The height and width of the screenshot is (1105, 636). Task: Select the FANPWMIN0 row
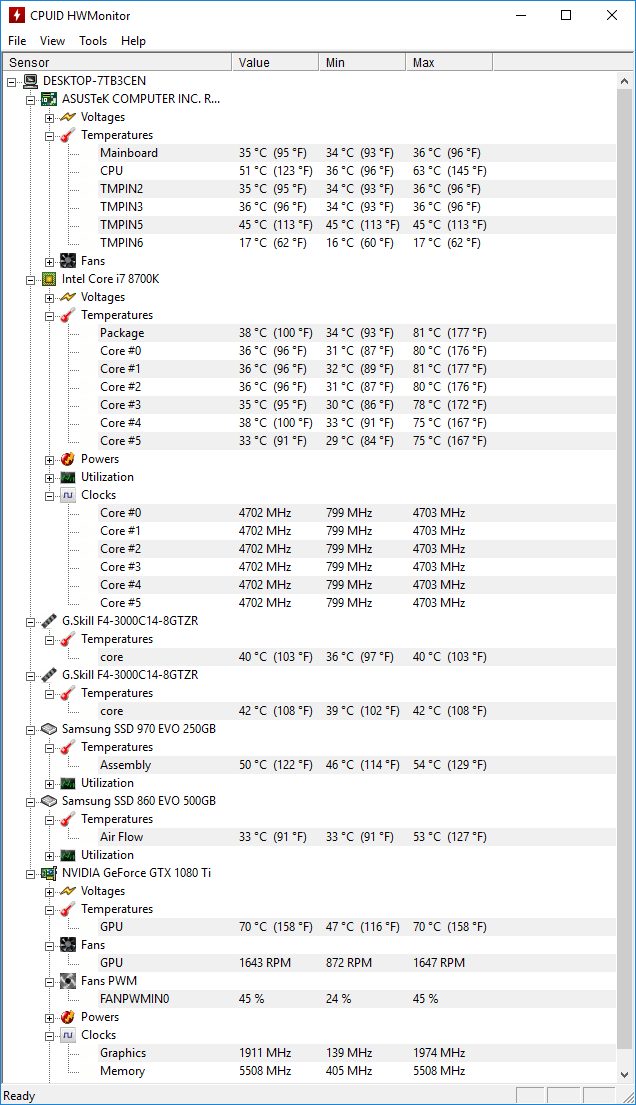[357, 999]
